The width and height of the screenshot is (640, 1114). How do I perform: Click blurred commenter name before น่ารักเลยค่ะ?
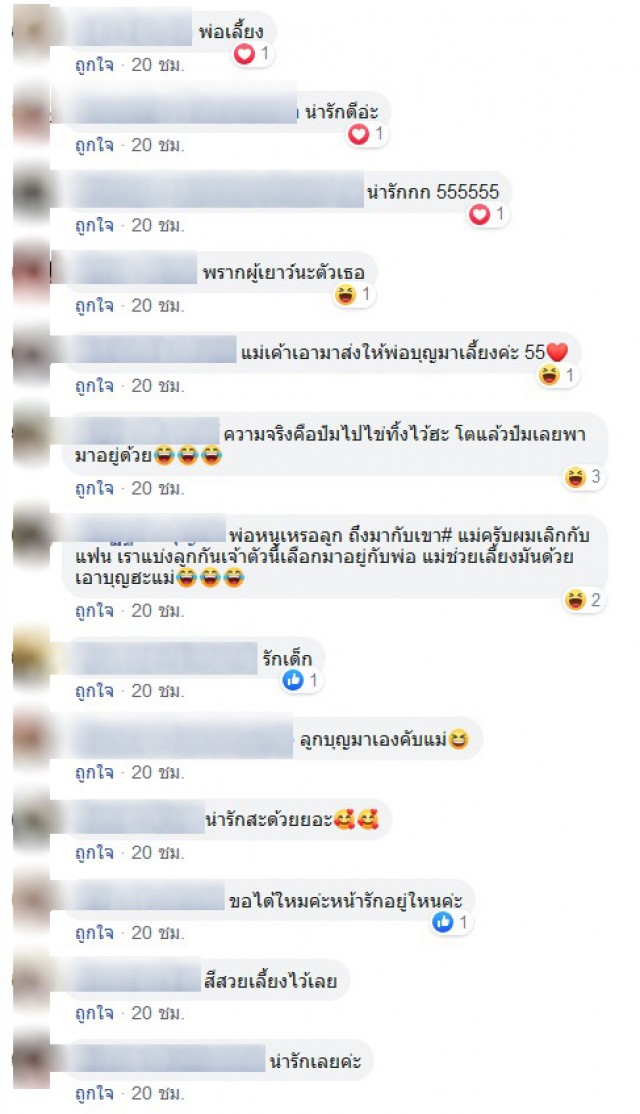point(167,1061)
